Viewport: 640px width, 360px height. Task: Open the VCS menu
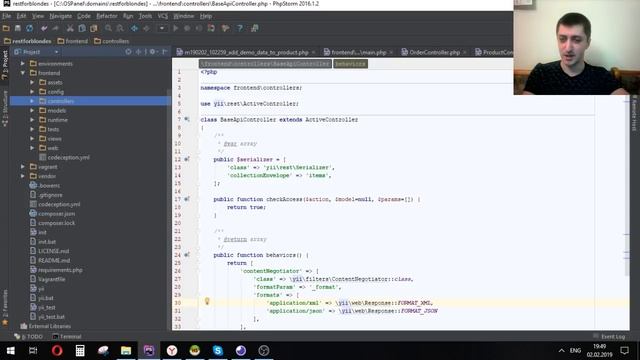pos(162,16)
